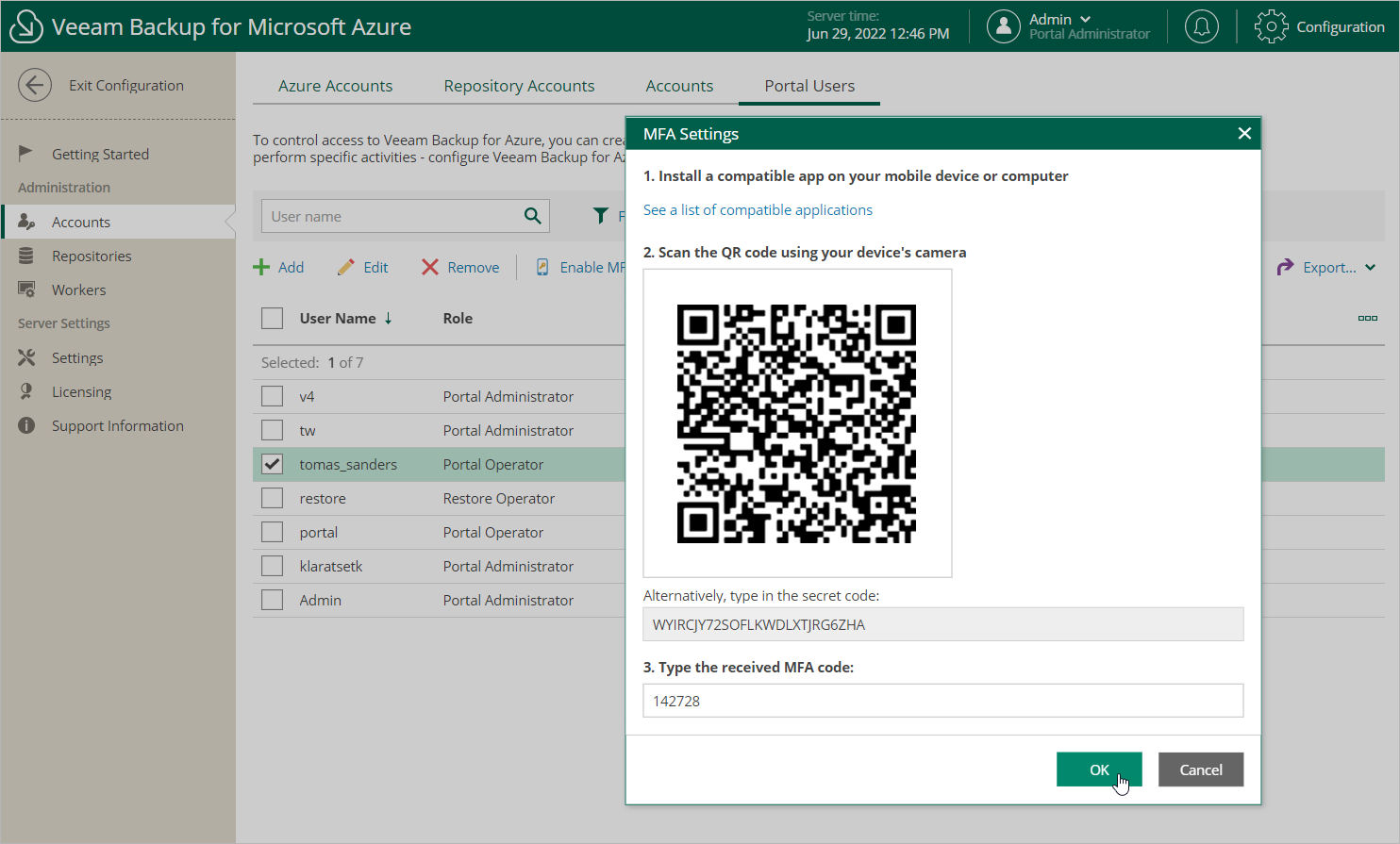Click the user name search magnifier
Screen dimensions: 1400x844
pyautogui.click(x=533, y=216)
